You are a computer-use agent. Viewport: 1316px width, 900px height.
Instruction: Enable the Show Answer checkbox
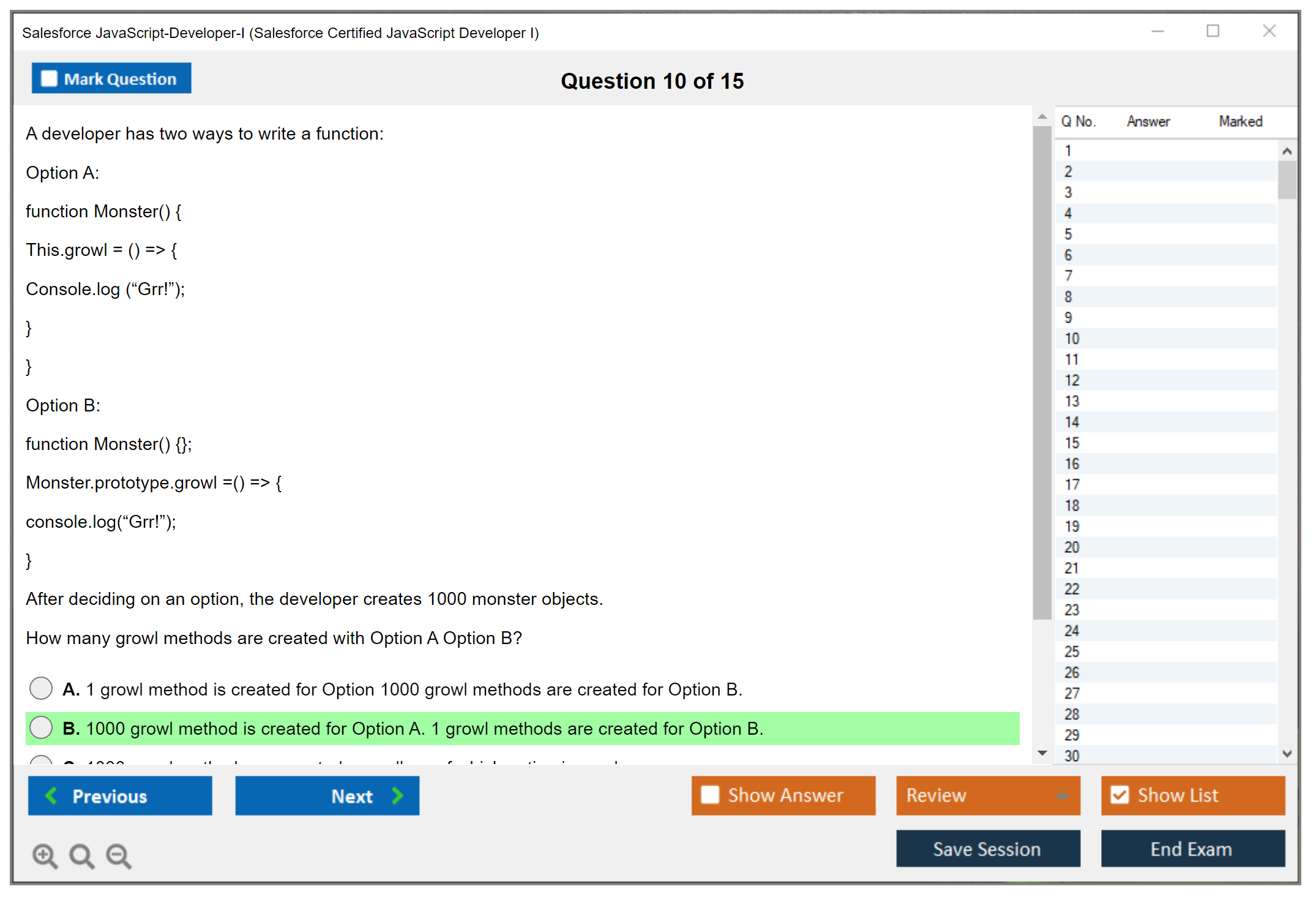coord(710,795)
